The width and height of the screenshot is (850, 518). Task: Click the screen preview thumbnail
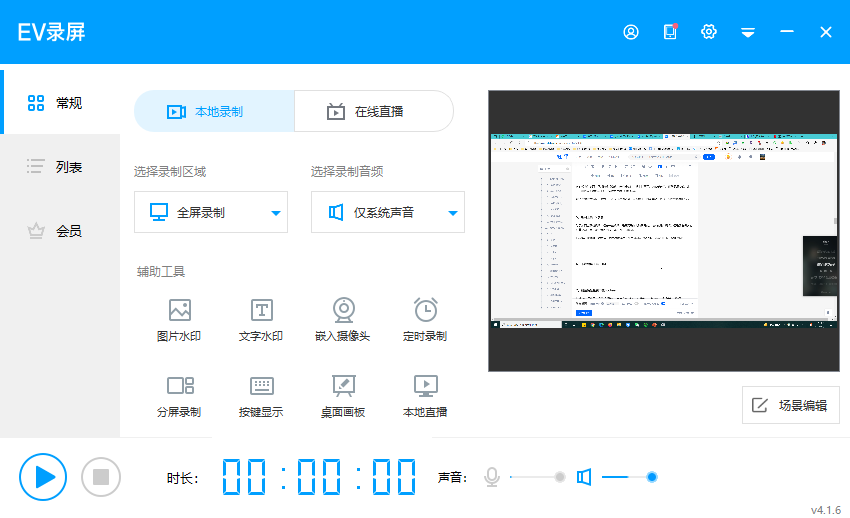coord(662,231)
